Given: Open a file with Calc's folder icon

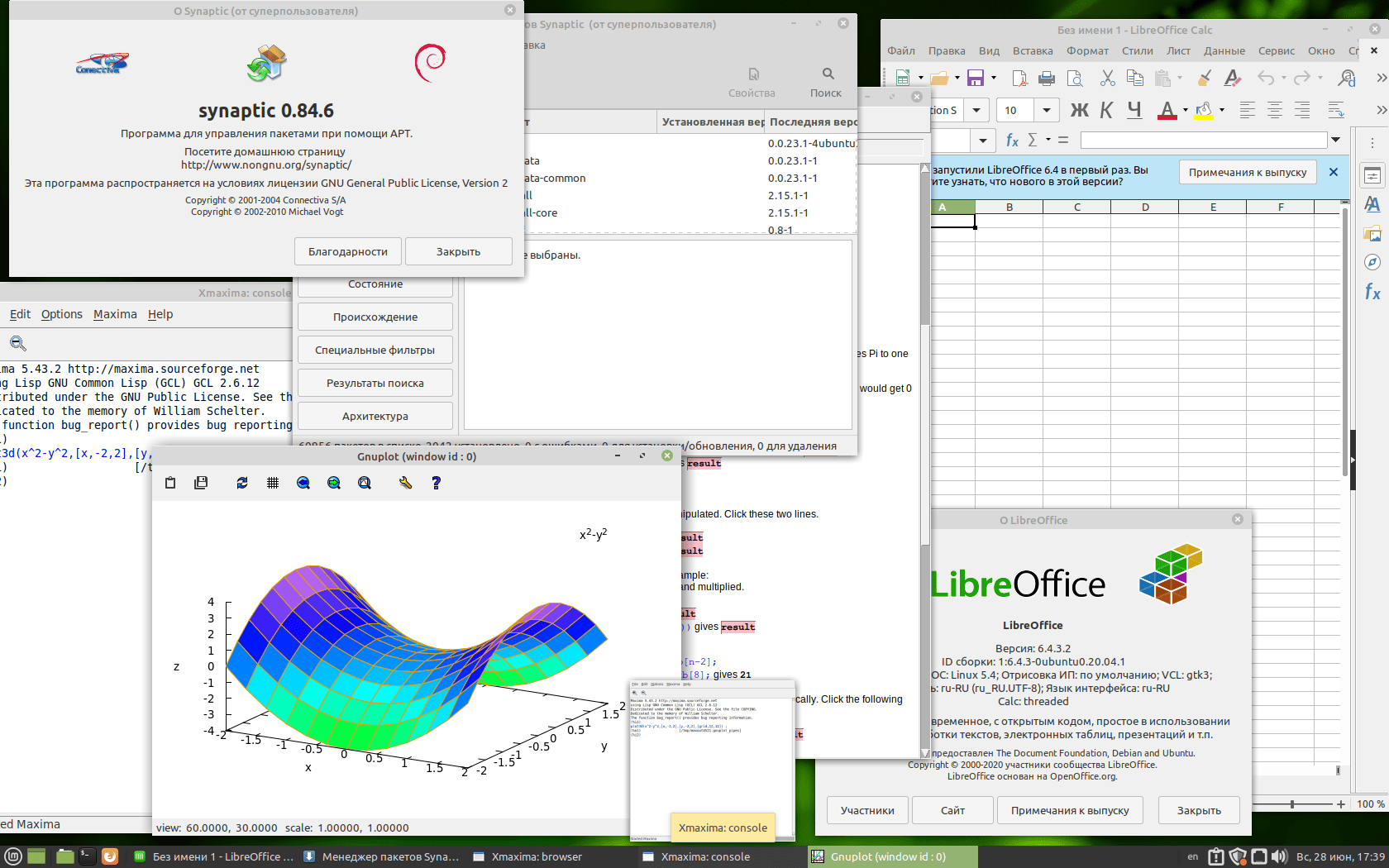Looking at the screenshot, I should [939, 78].
